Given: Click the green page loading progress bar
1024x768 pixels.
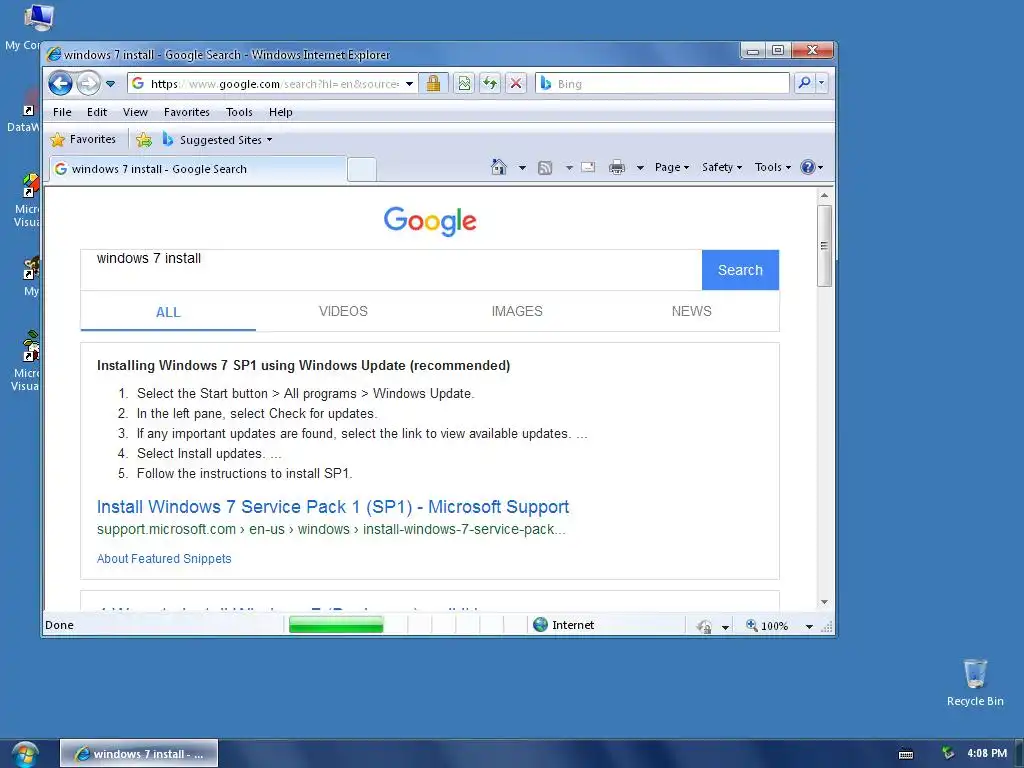Looking at the screenshot, I should (336, 626).
